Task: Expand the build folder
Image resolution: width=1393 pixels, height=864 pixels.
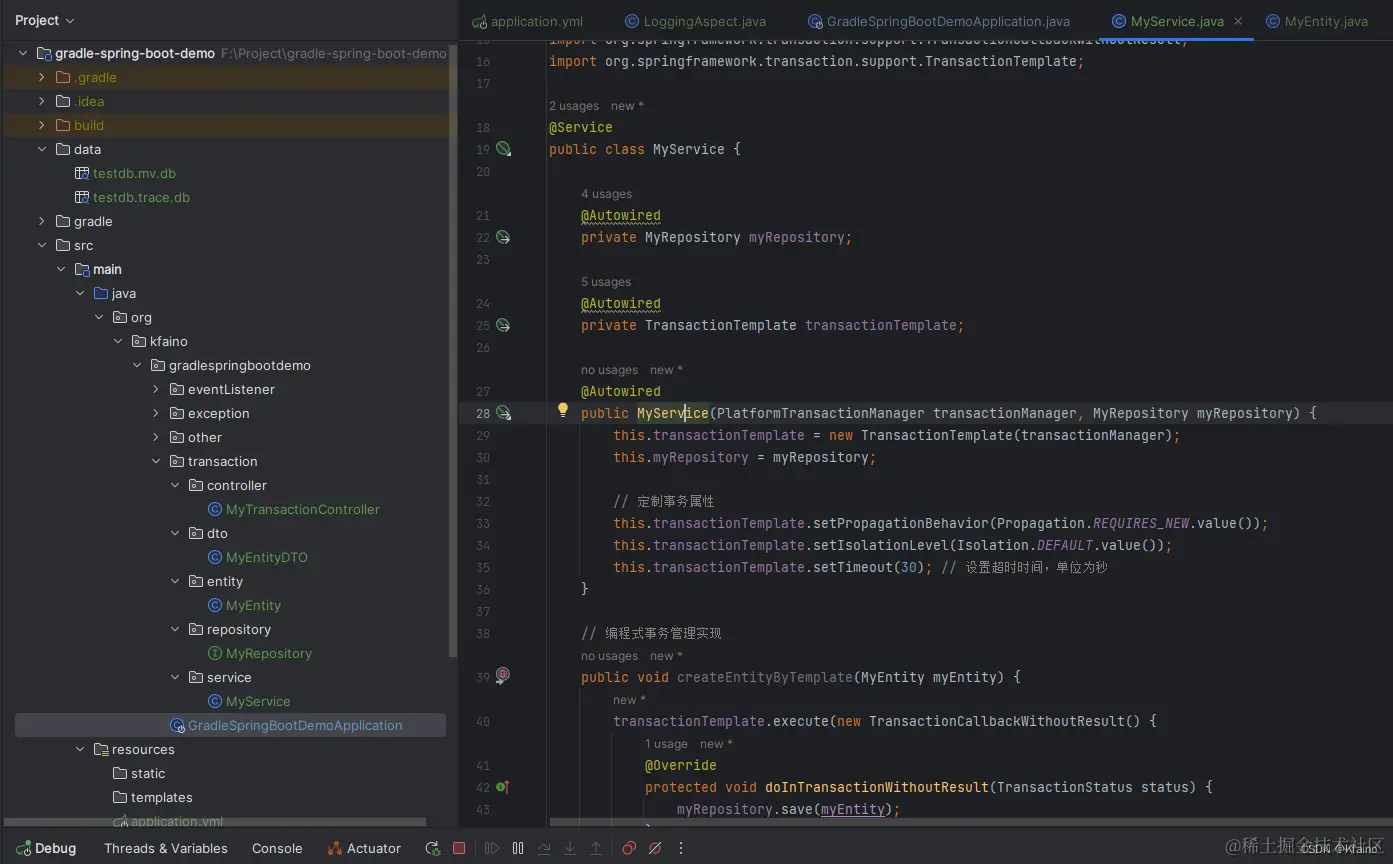Action: [x=41, y=125]
